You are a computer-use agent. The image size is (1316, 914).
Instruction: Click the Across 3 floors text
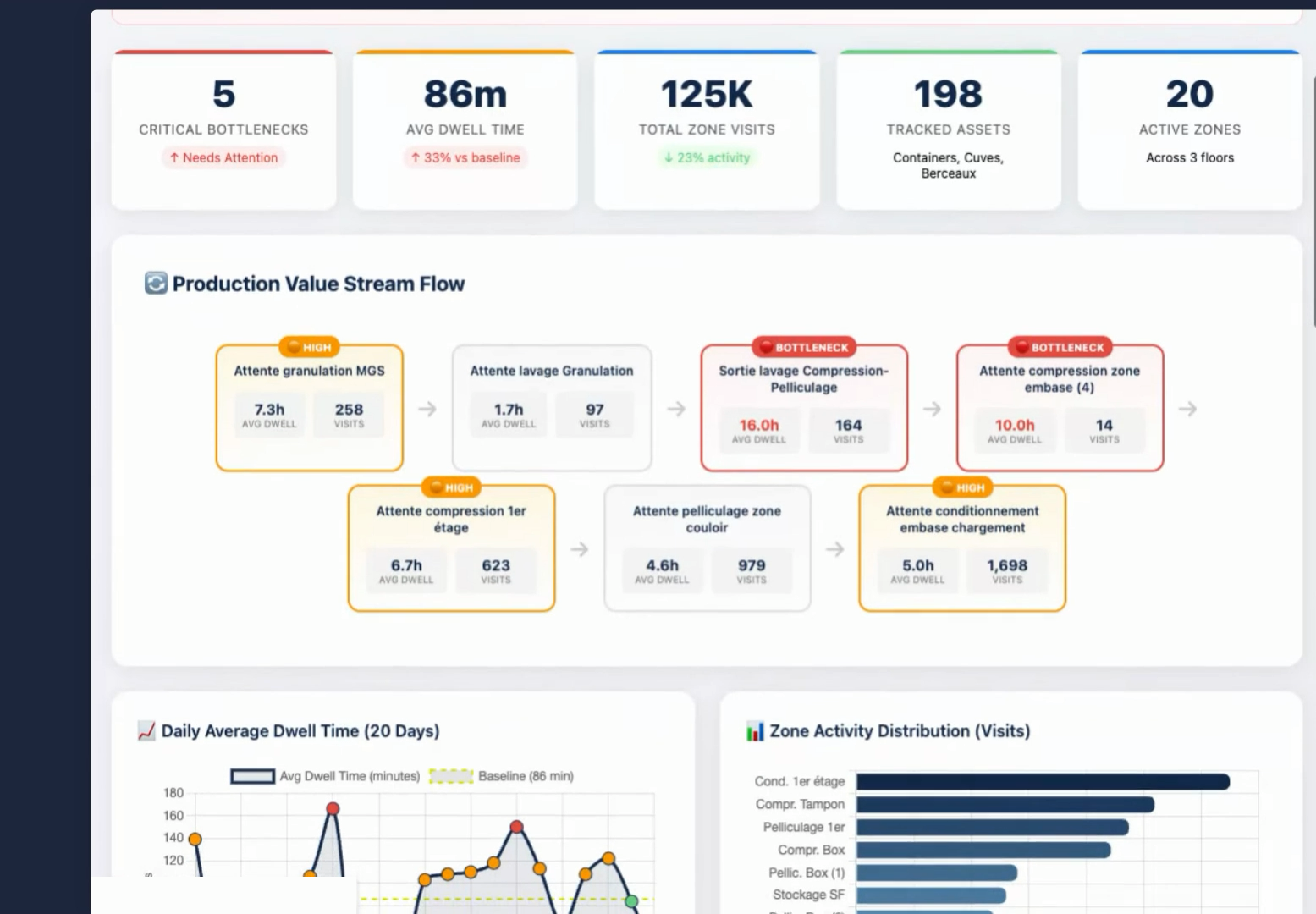(1190, 157)
